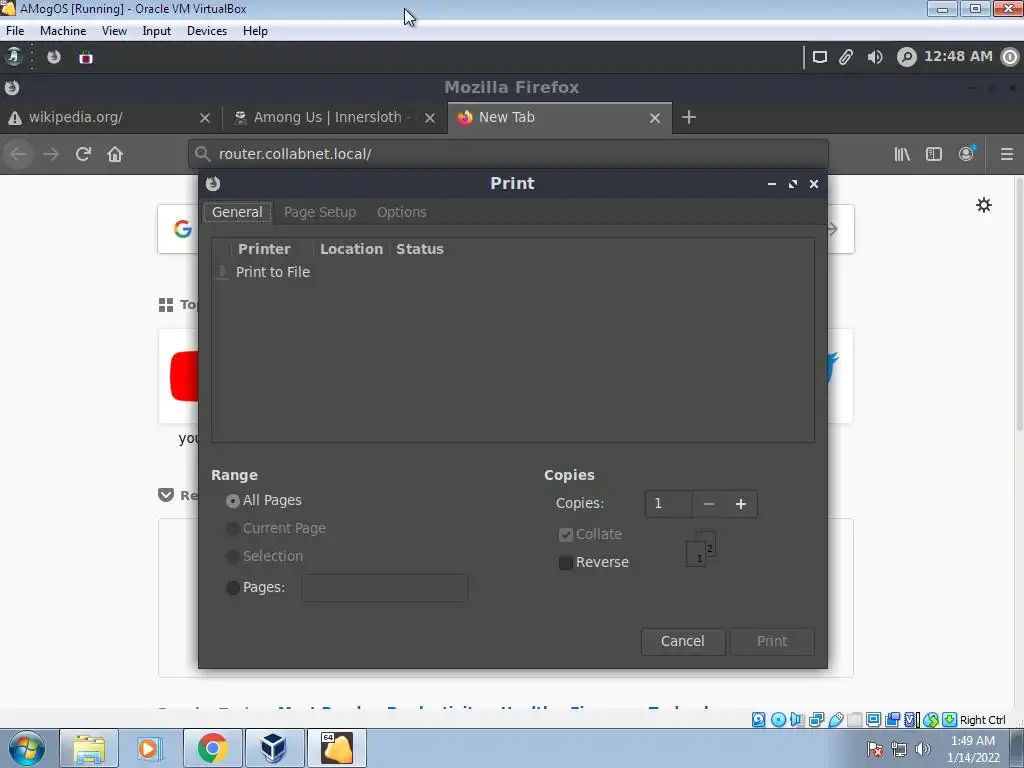Close the New Tab tab
Image resolution: width=1024 pixels, height=768 pixels.
655,118
